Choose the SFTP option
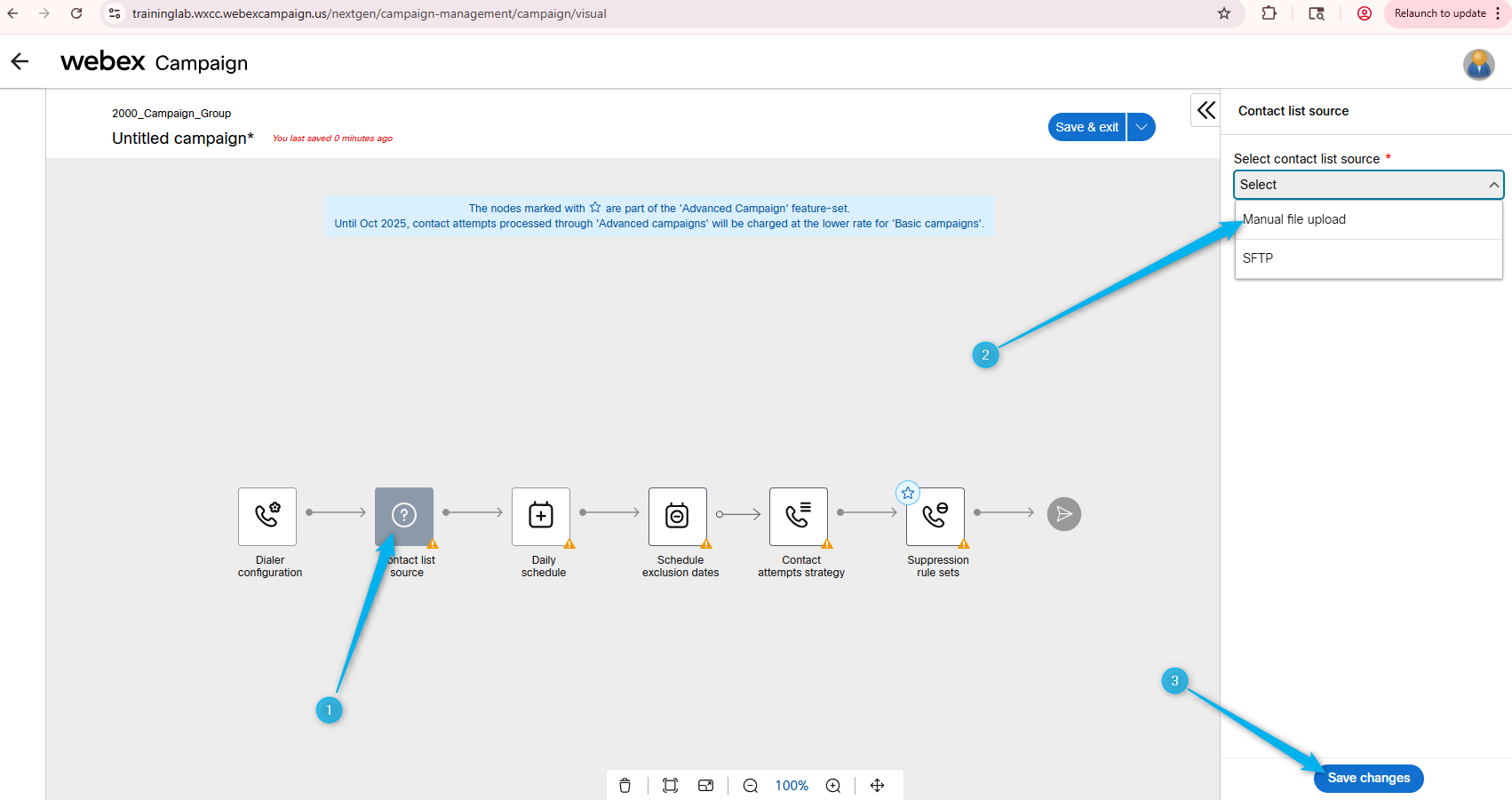The image size is (1512, 800). coord(1258,258)
